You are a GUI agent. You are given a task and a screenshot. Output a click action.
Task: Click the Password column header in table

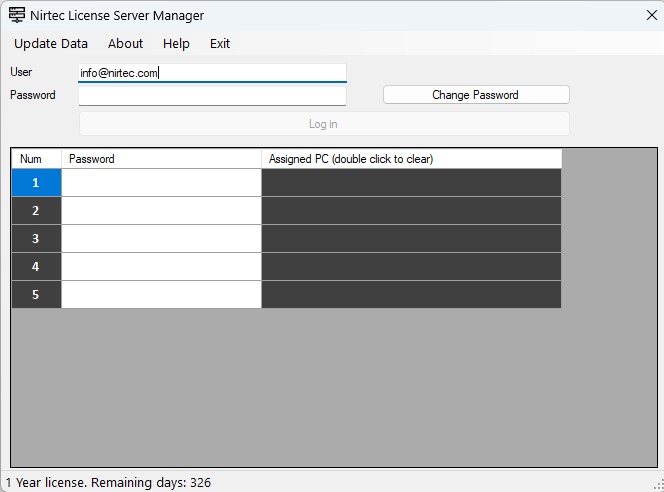click(161, 159)
